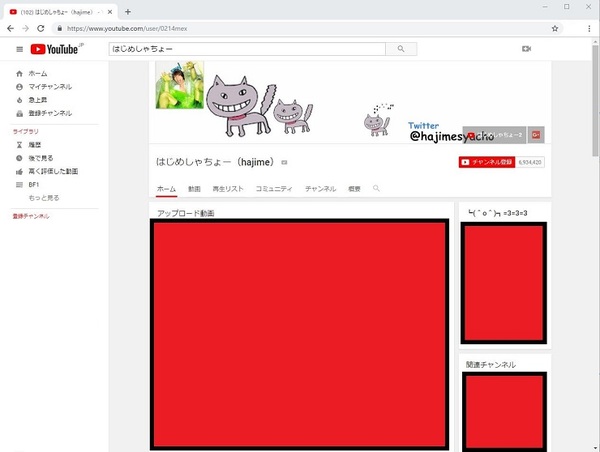Click the browser forward arrow
The height and width of the screenshot is (452, 600).
[25, 29]
